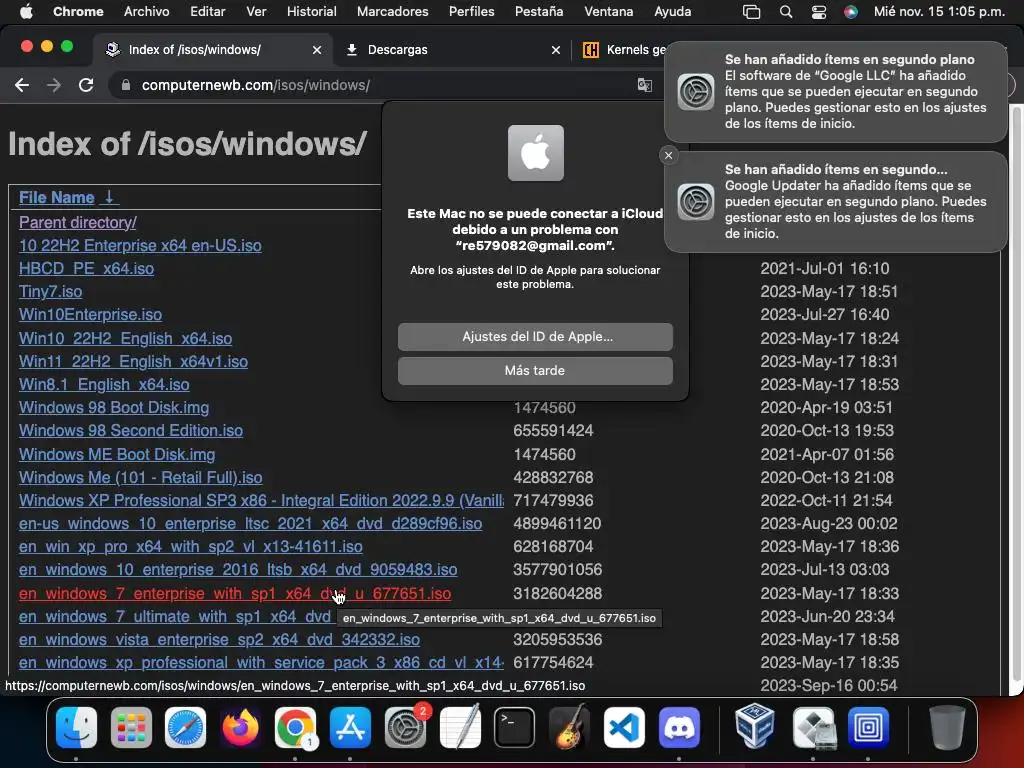The width and height of the screenshot is (1024, 768).
Task: Close the Descargas tab
Action: (556, 50)
